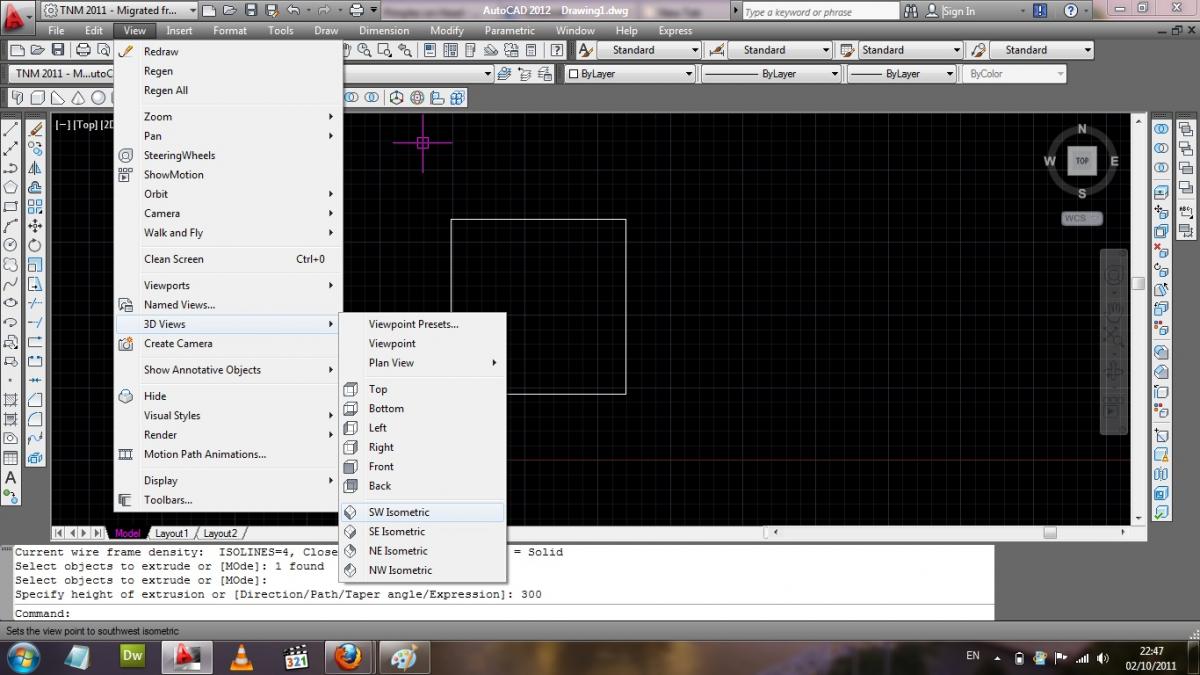Click the Multileader Style icon
The height and width of the screenshot is (675, 1200).
point(978,50)
